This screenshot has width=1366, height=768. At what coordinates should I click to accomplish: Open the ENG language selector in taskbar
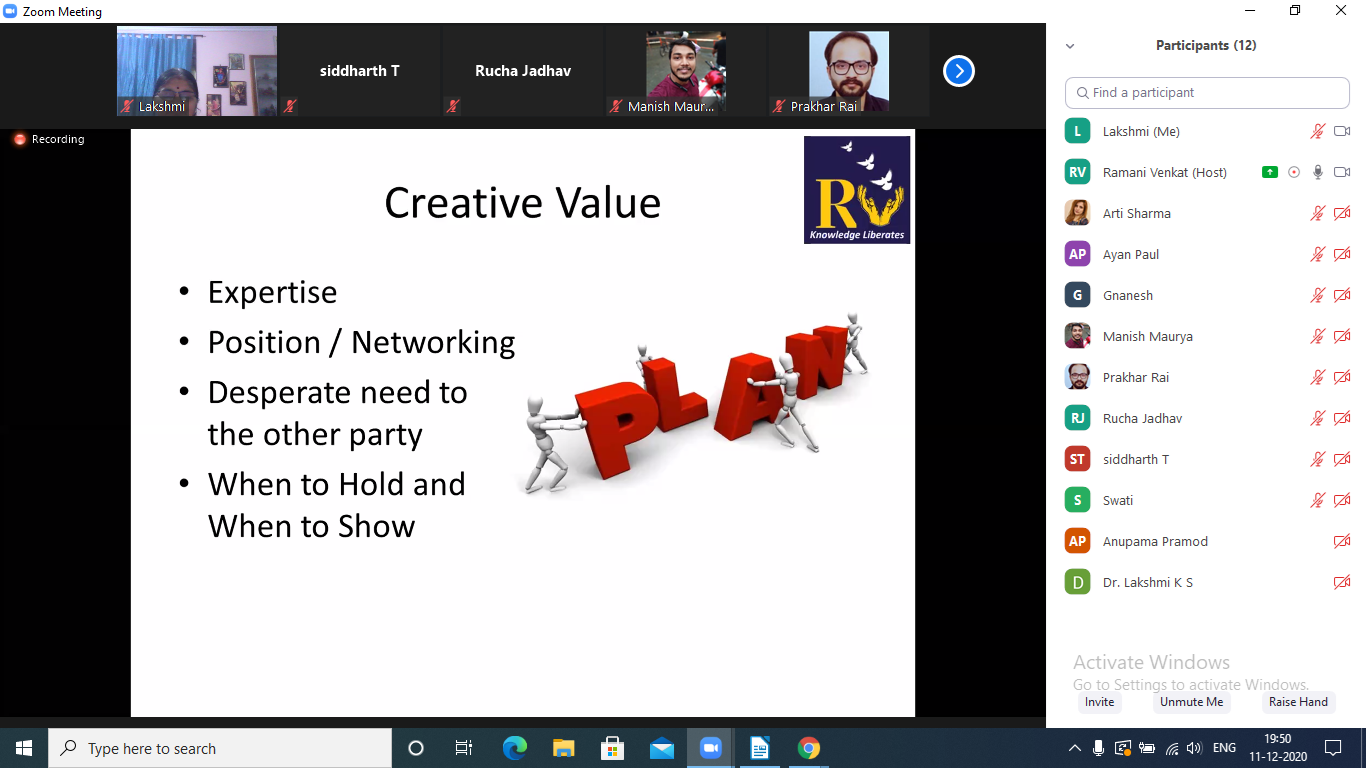click(1224, 748)
